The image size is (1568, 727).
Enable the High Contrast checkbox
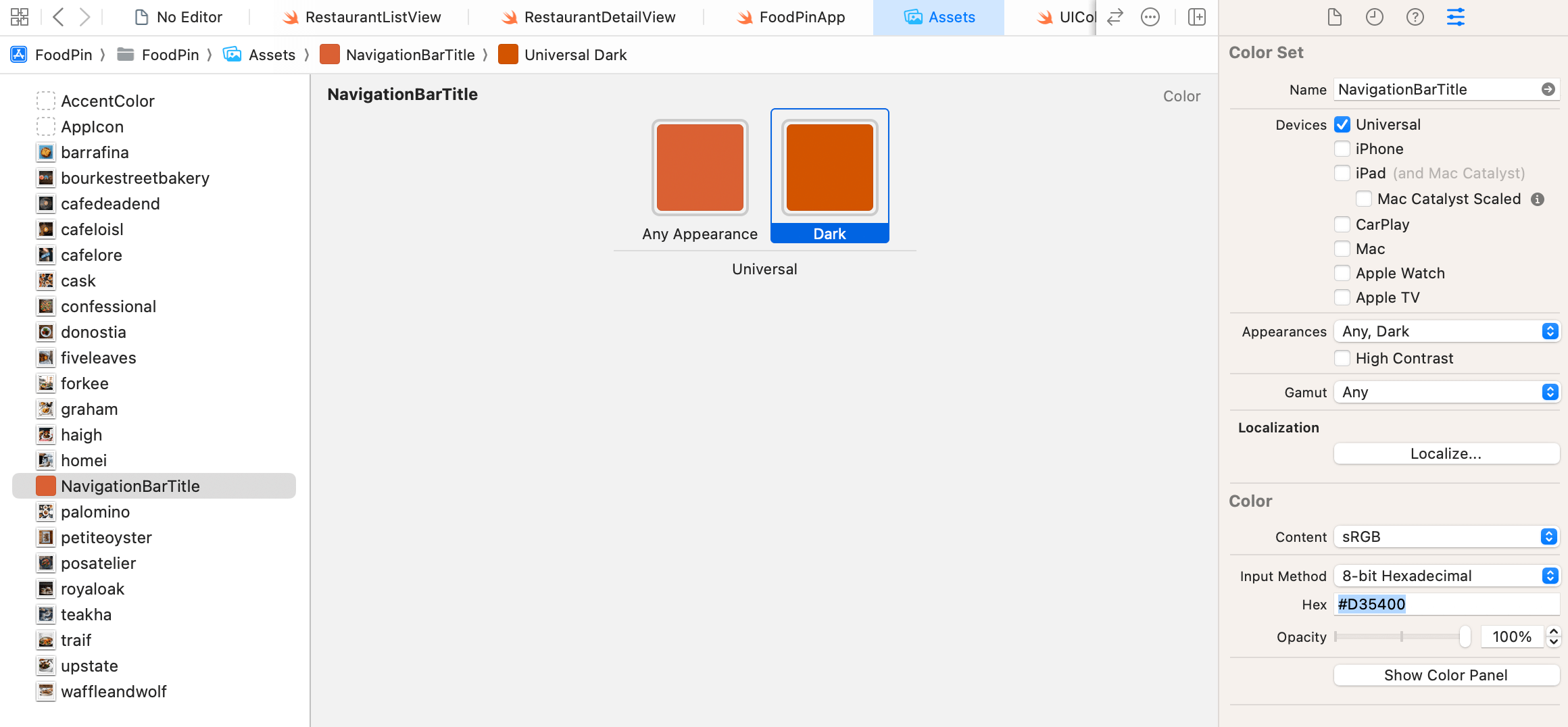click(1342, 358)
